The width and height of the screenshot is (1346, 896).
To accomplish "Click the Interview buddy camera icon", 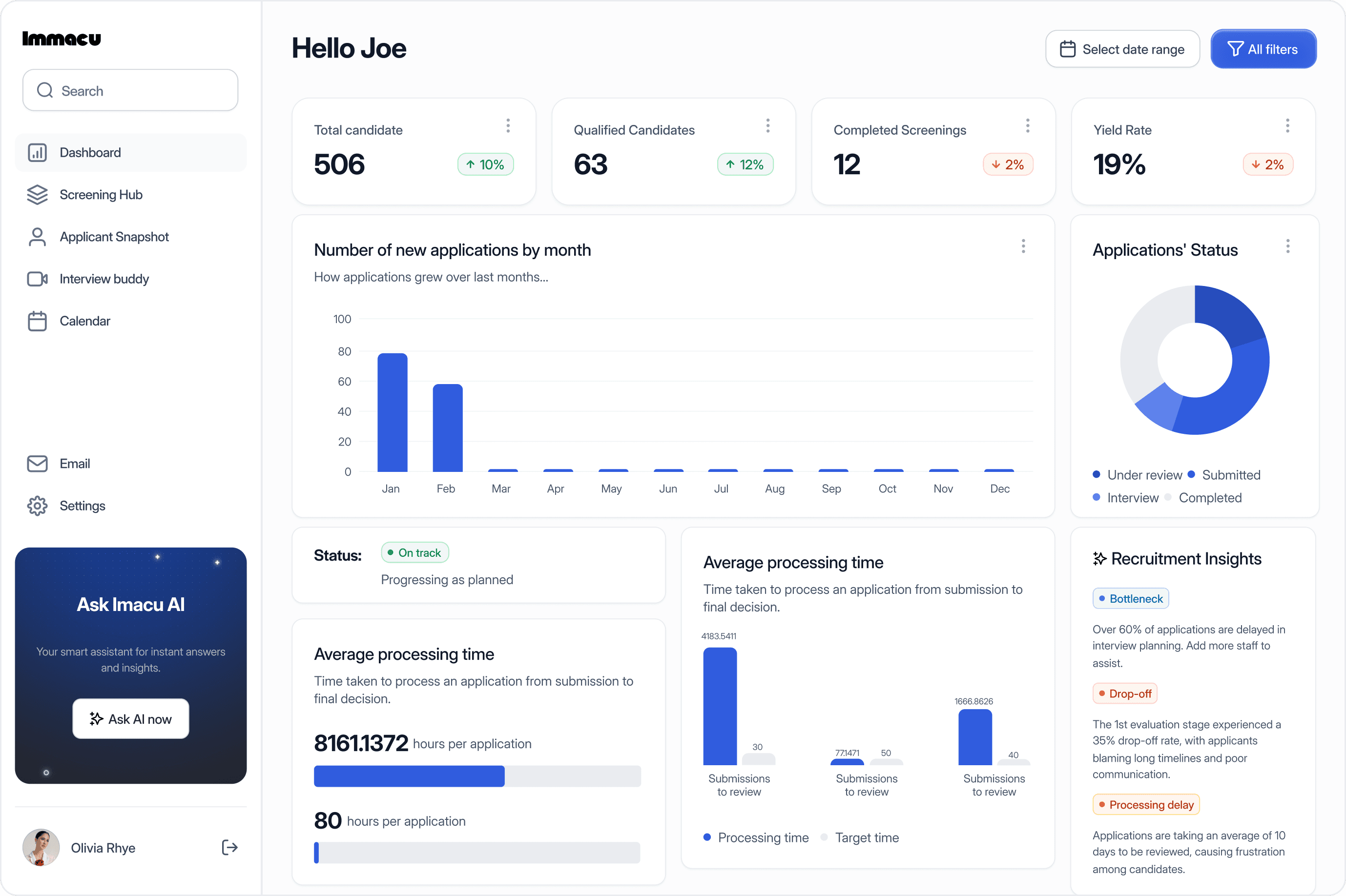I will (x=37, y=279).
